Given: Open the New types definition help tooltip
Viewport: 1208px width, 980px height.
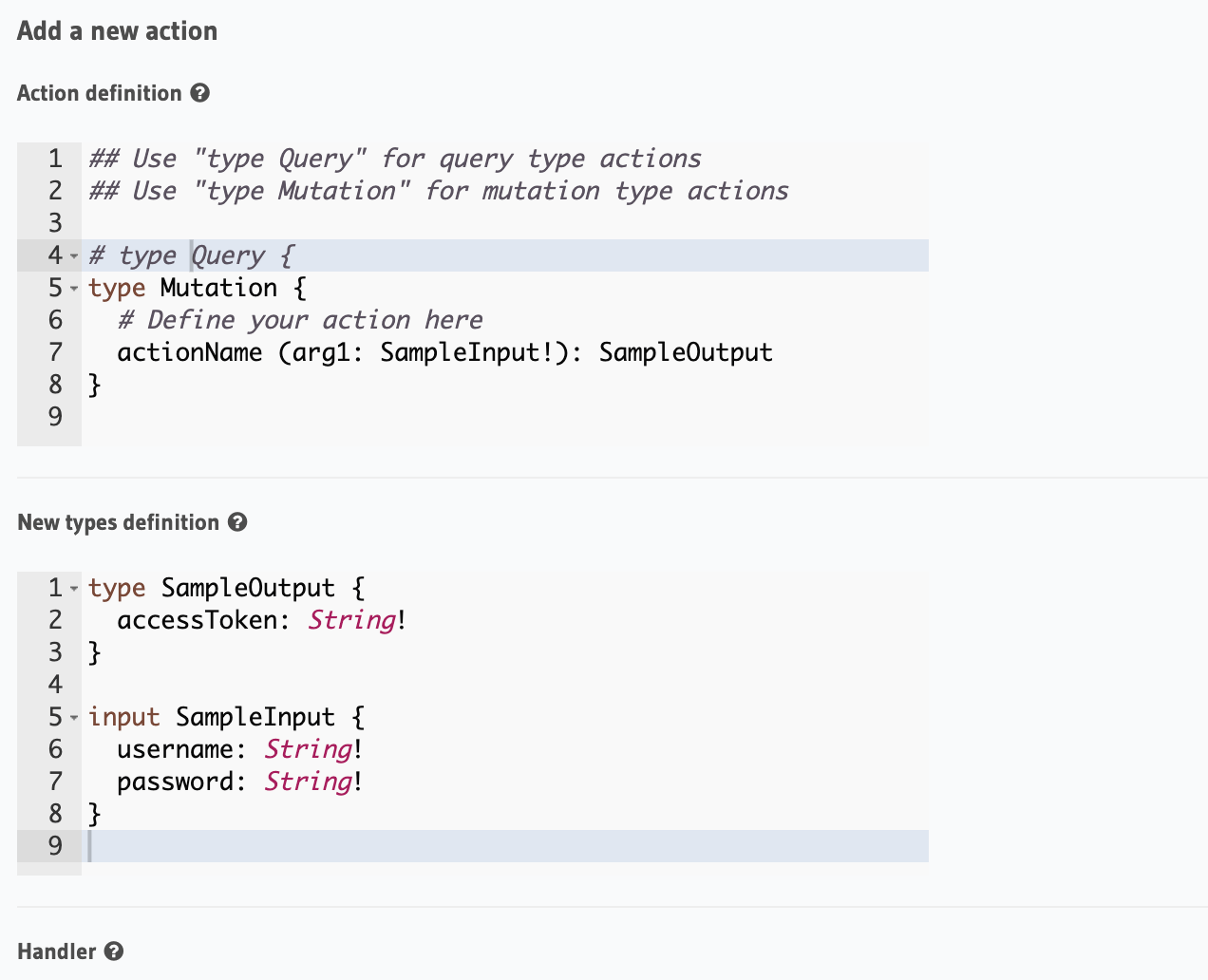Looking at the screenshot, I should point(237,522).
